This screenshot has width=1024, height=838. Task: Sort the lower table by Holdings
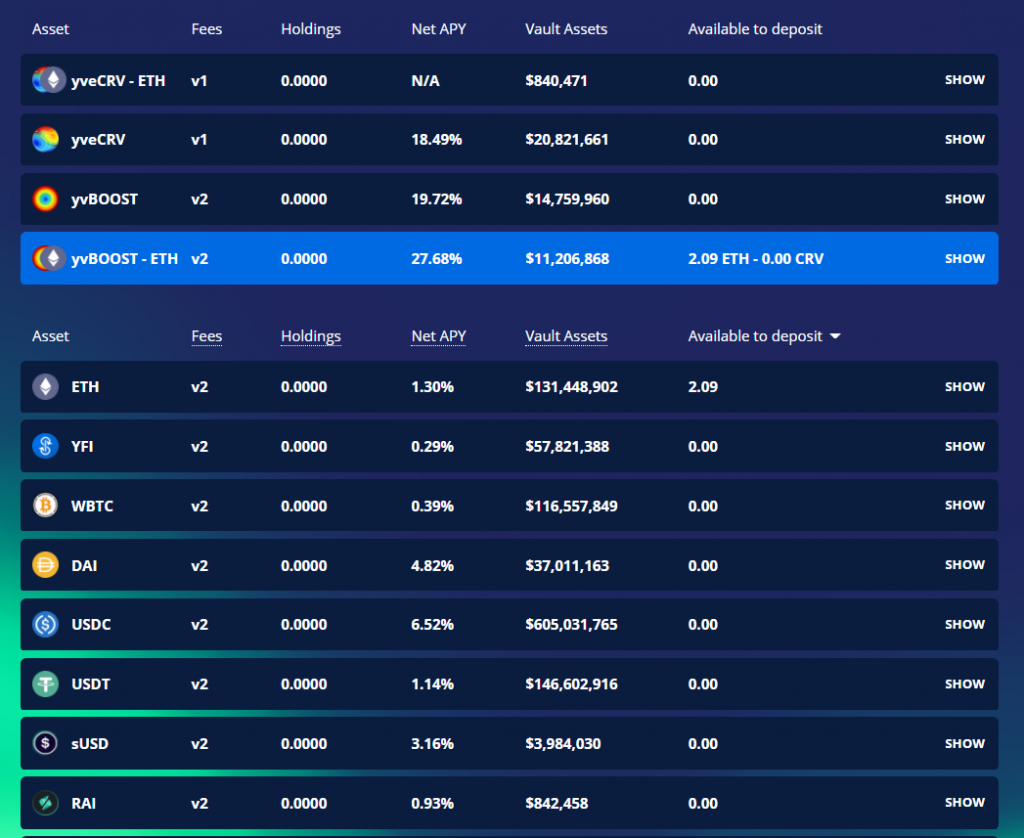[311, 336]
